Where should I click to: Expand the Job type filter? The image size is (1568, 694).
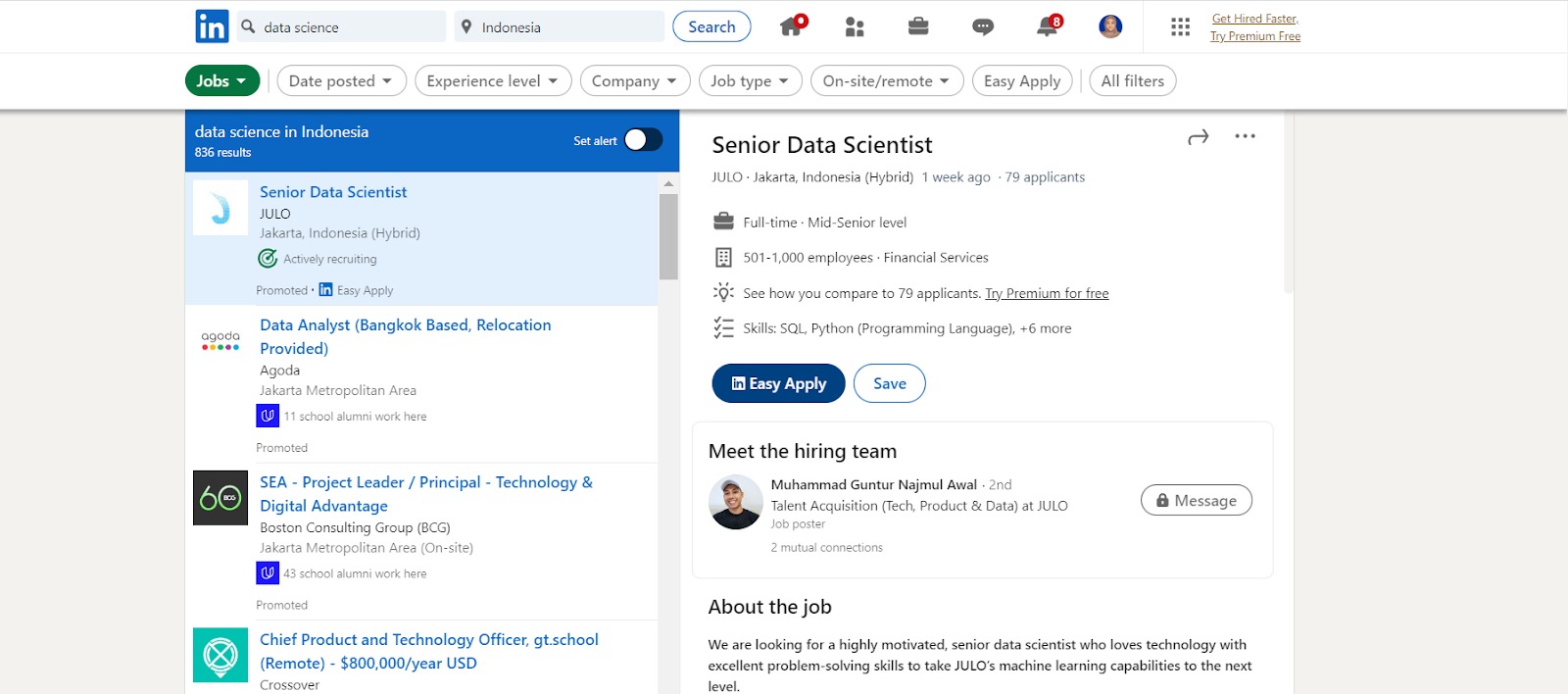(x=750, y=80)
